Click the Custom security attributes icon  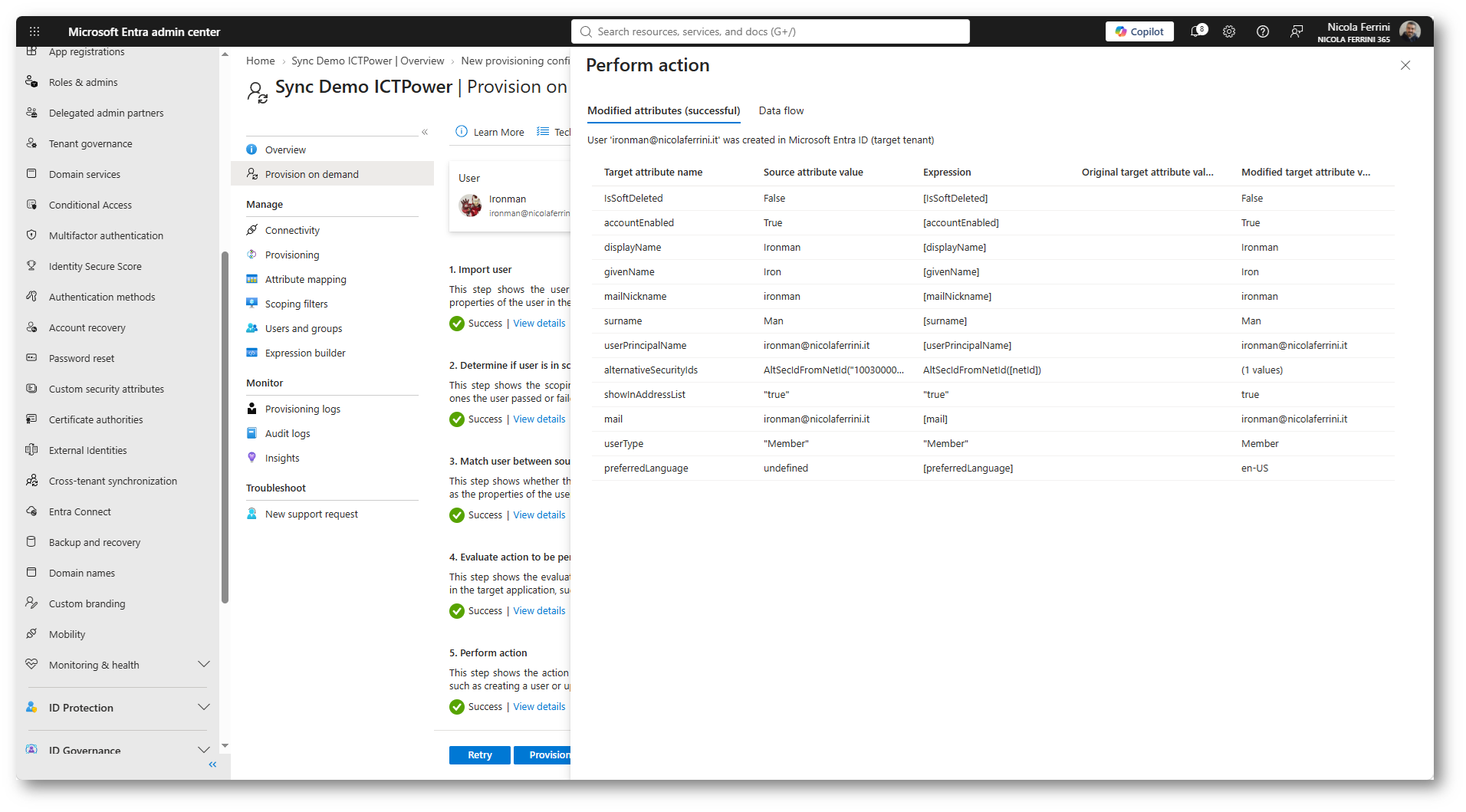[x=31, y=389]
